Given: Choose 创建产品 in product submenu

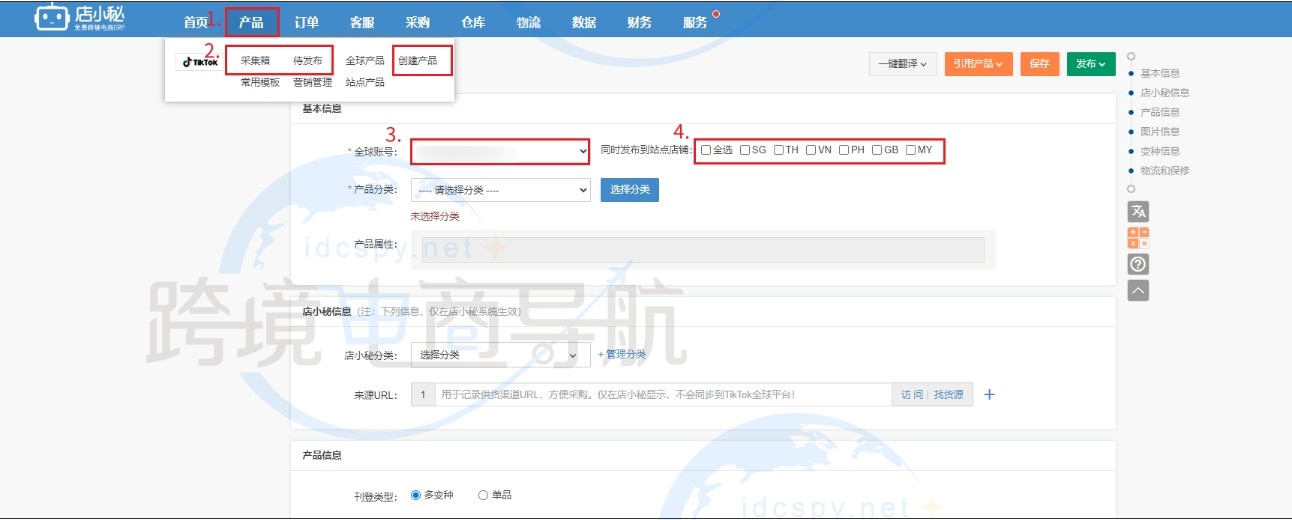Looking at the screenshot, I should (418, 61).
